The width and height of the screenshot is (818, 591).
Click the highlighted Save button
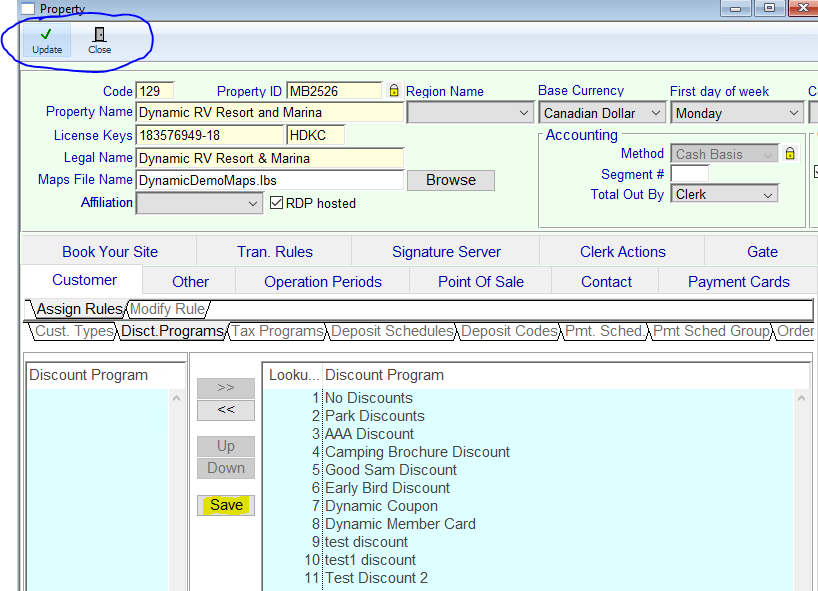[226, 505]
